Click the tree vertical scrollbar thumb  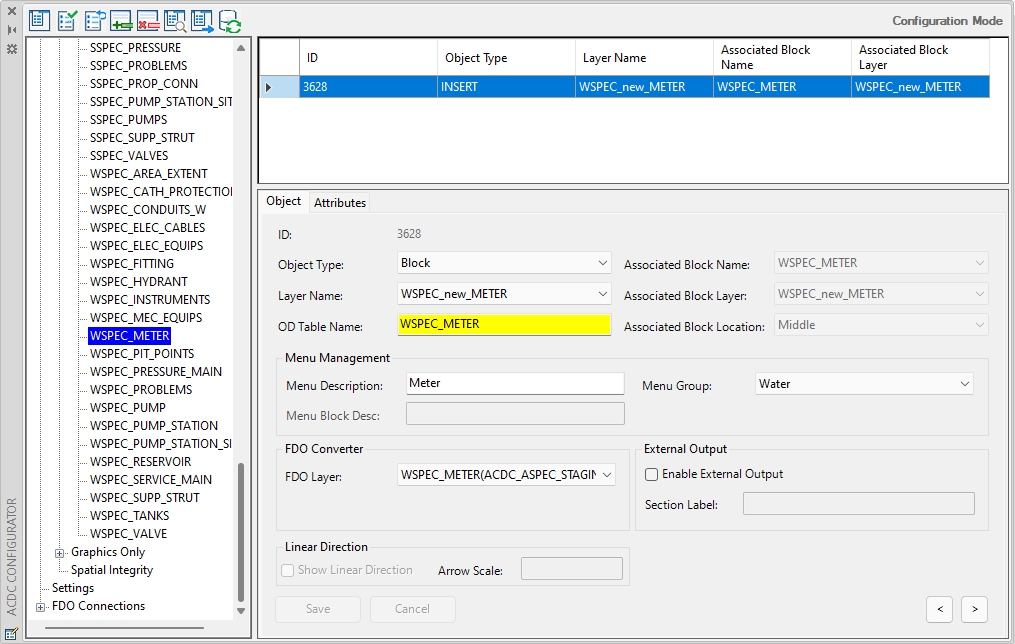(241, 532)
